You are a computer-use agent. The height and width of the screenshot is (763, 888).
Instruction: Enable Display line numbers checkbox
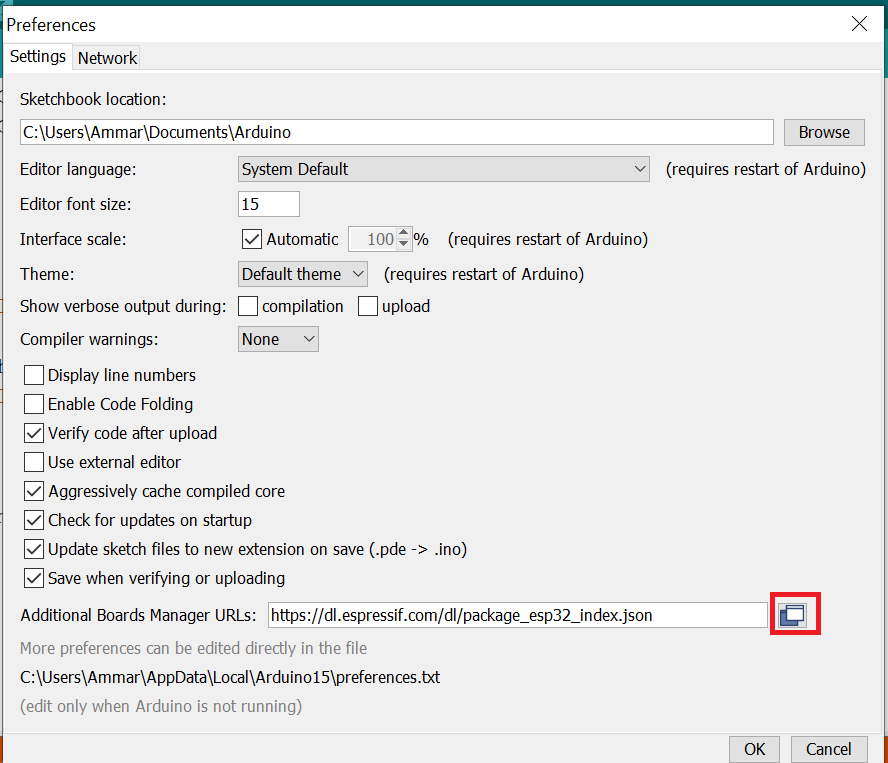(x=34, y=375)
